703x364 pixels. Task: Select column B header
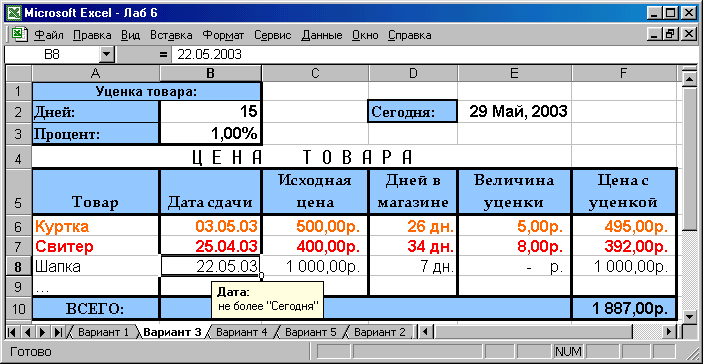tap(210, 74)
